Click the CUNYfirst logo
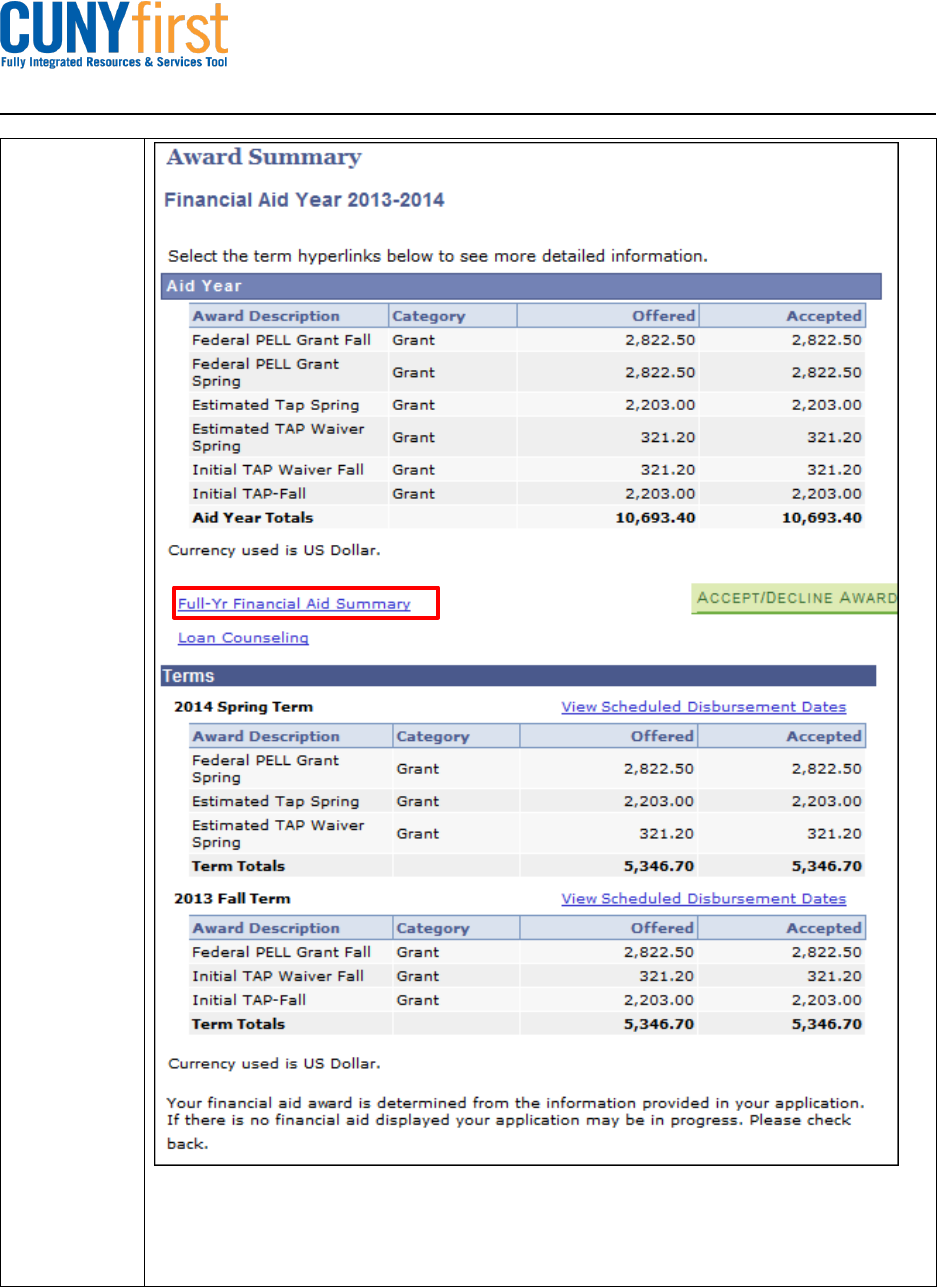Screen dimensions: 937x1287 115,37
